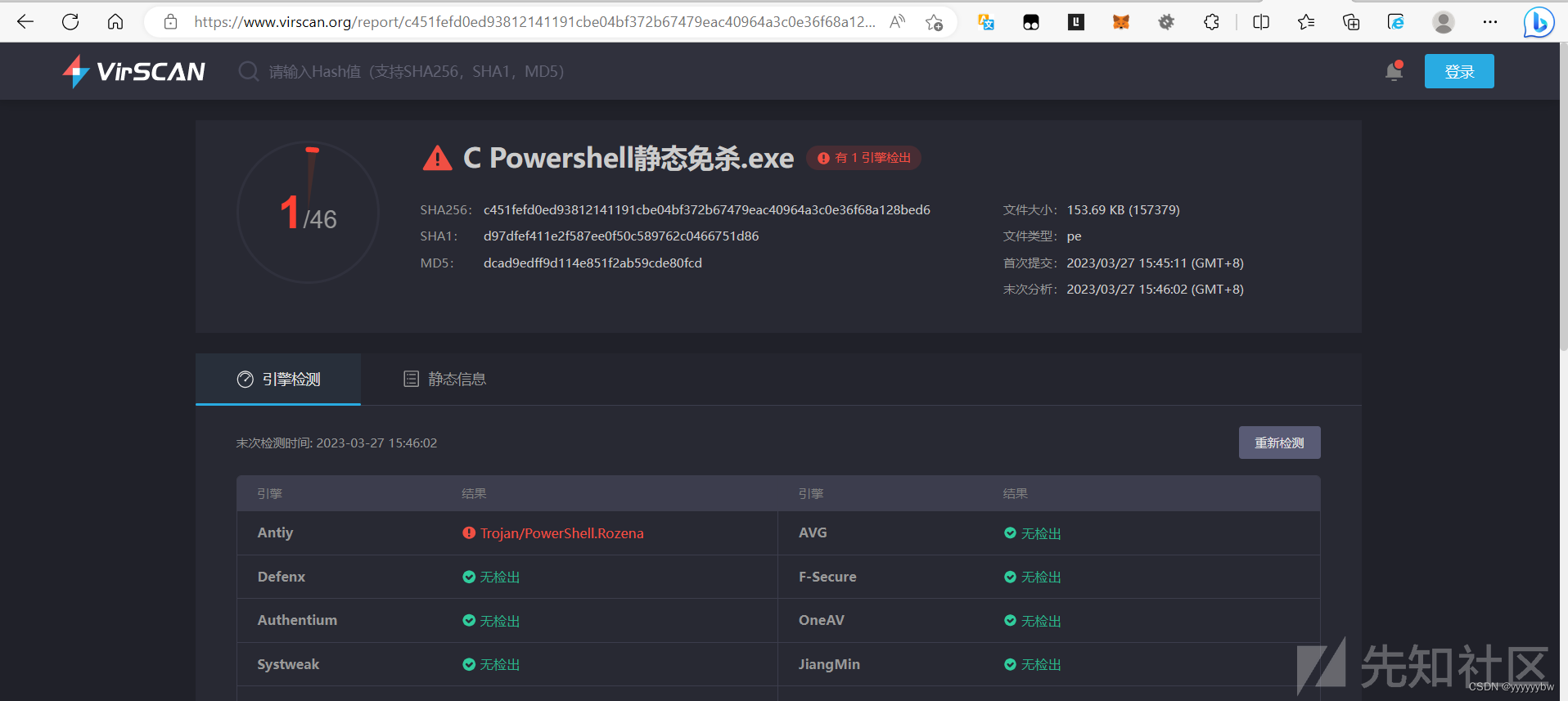Switch to the 静态信息 tab
Image resolution: width=1568 pixels, height=701 pixels.
[x=444, y=379]
